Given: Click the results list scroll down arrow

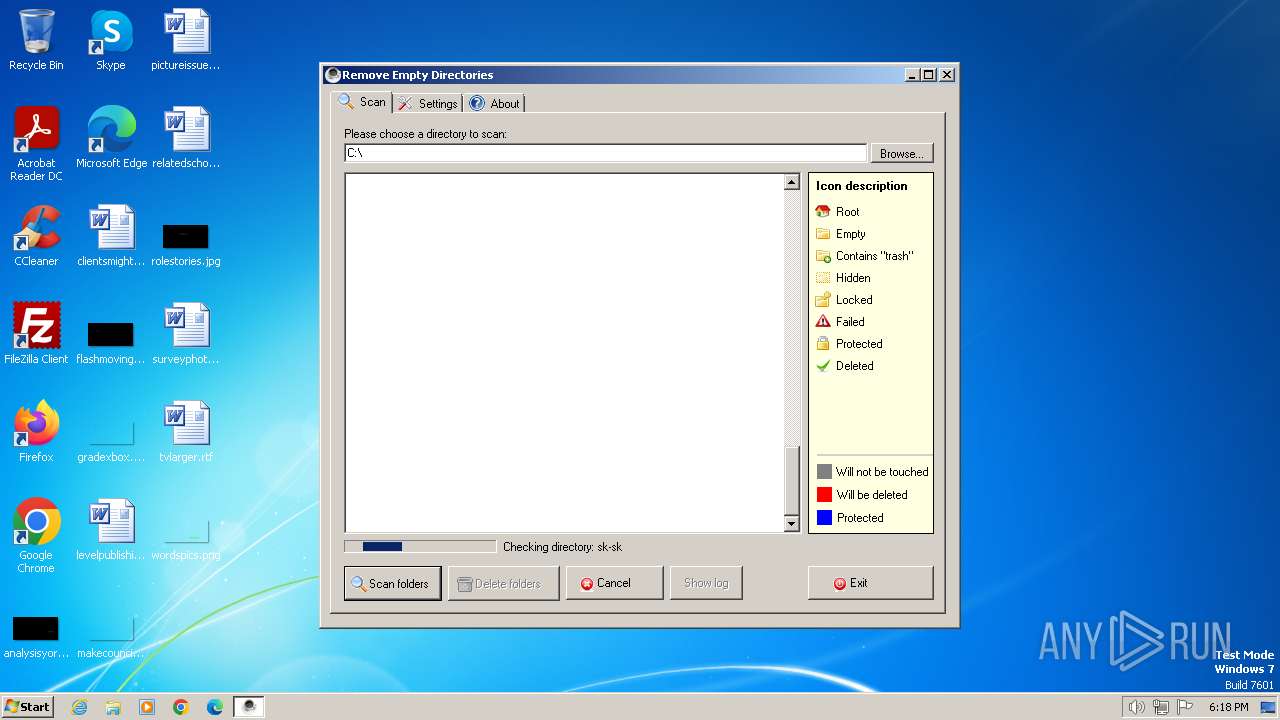Looking at the screenshot, I should pos(791,523).
